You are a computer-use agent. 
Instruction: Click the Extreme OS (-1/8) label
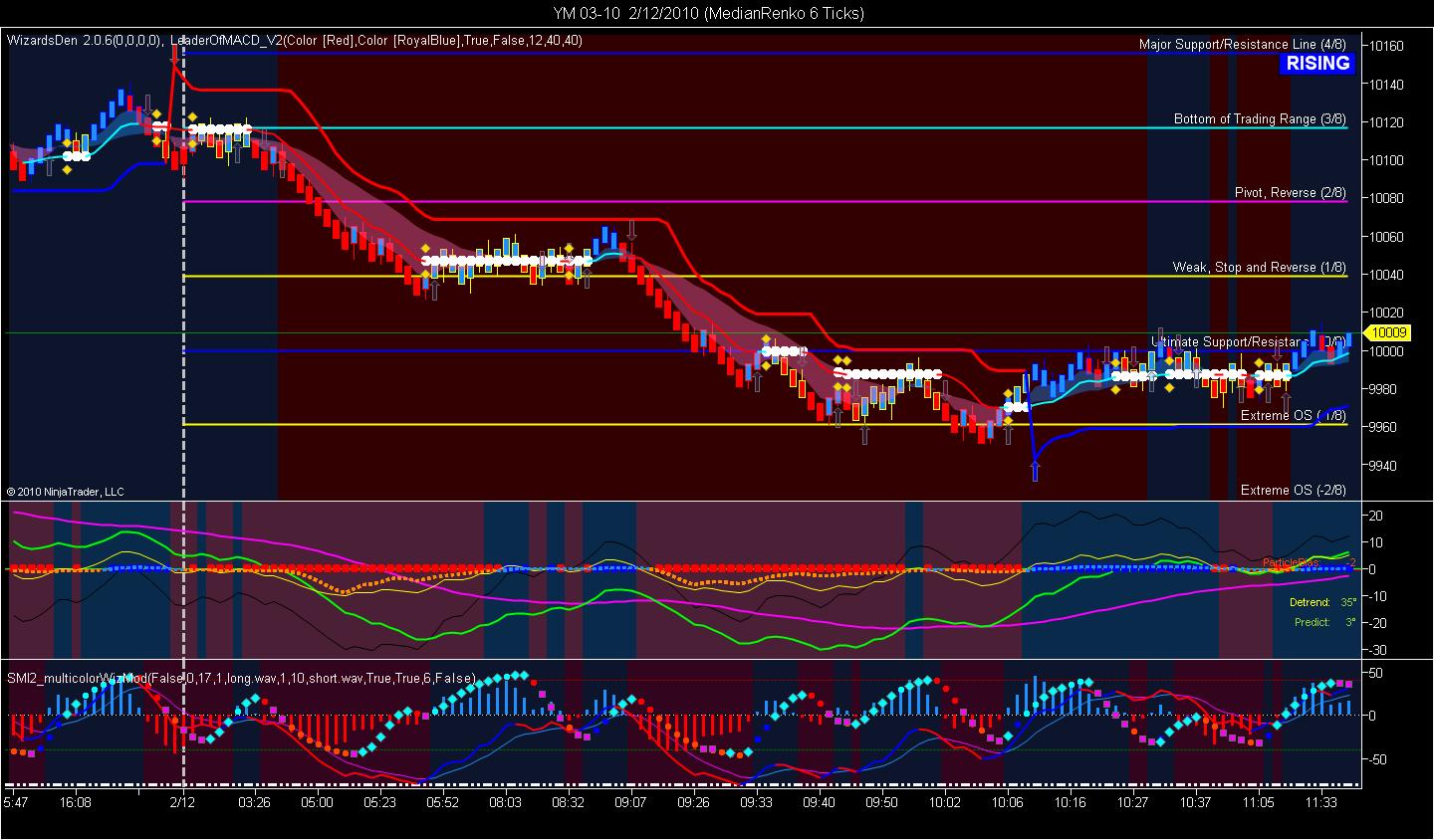1293,416
